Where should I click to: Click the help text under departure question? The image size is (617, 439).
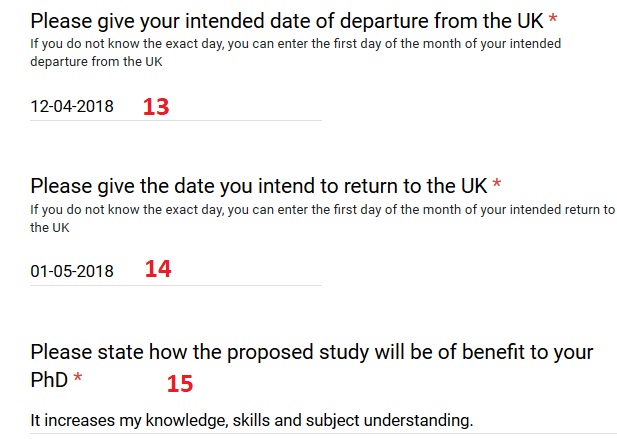pos(296,52)
